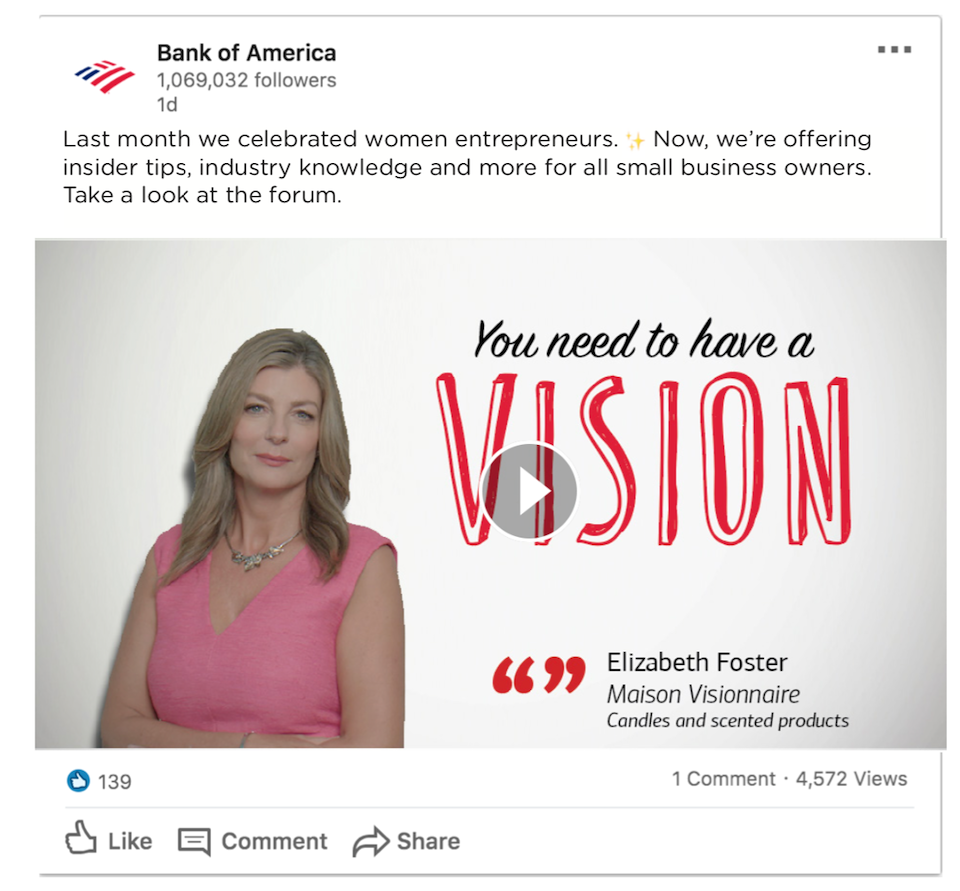960x891 pixels.
Task: Click the 1,069,032 followers text
Action: (247, 80)
